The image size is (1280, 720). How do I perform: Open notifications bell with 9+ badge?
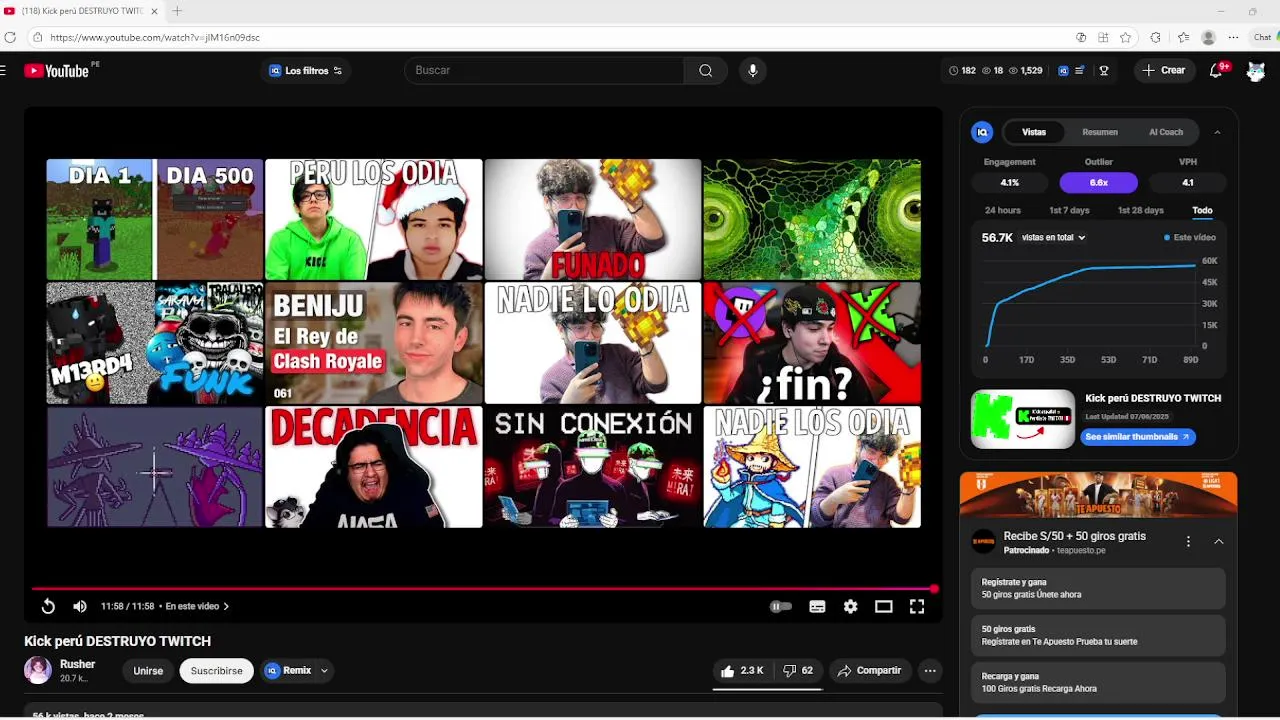pyautogui.click(x=1217, y=71)
